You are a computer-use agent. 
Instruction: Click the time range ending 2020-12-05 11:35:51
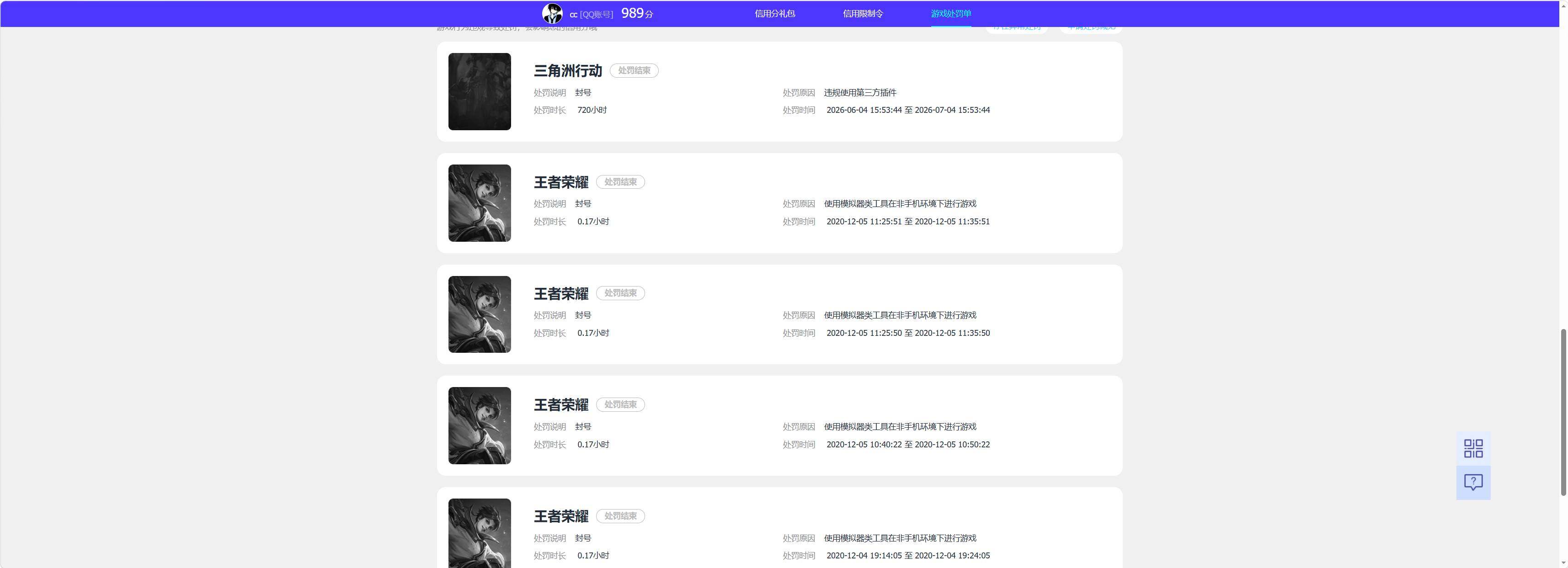(908, 221)
